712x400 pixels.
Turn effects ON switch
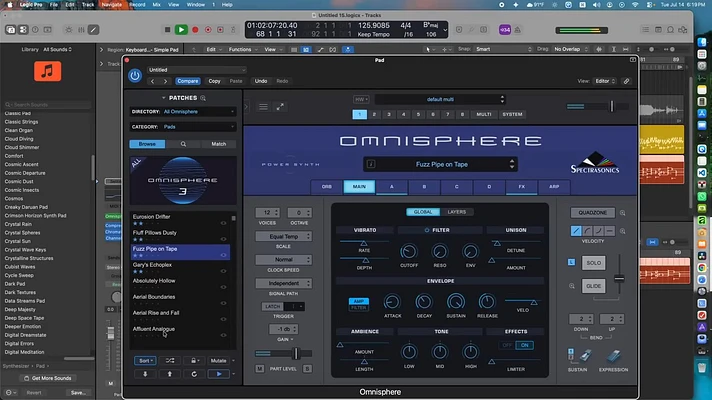pyautogui.click(x=524, y=346)
